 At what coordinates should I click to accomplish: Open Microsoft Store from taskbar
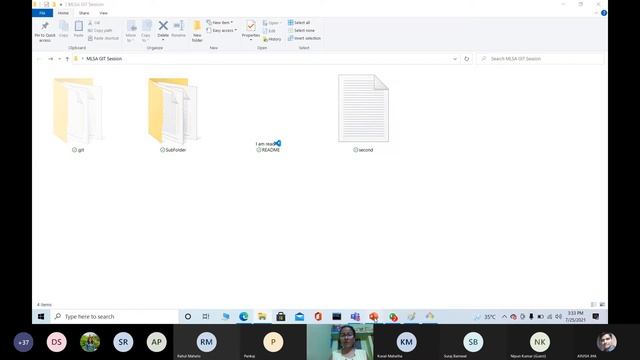[x=281, y=316]
